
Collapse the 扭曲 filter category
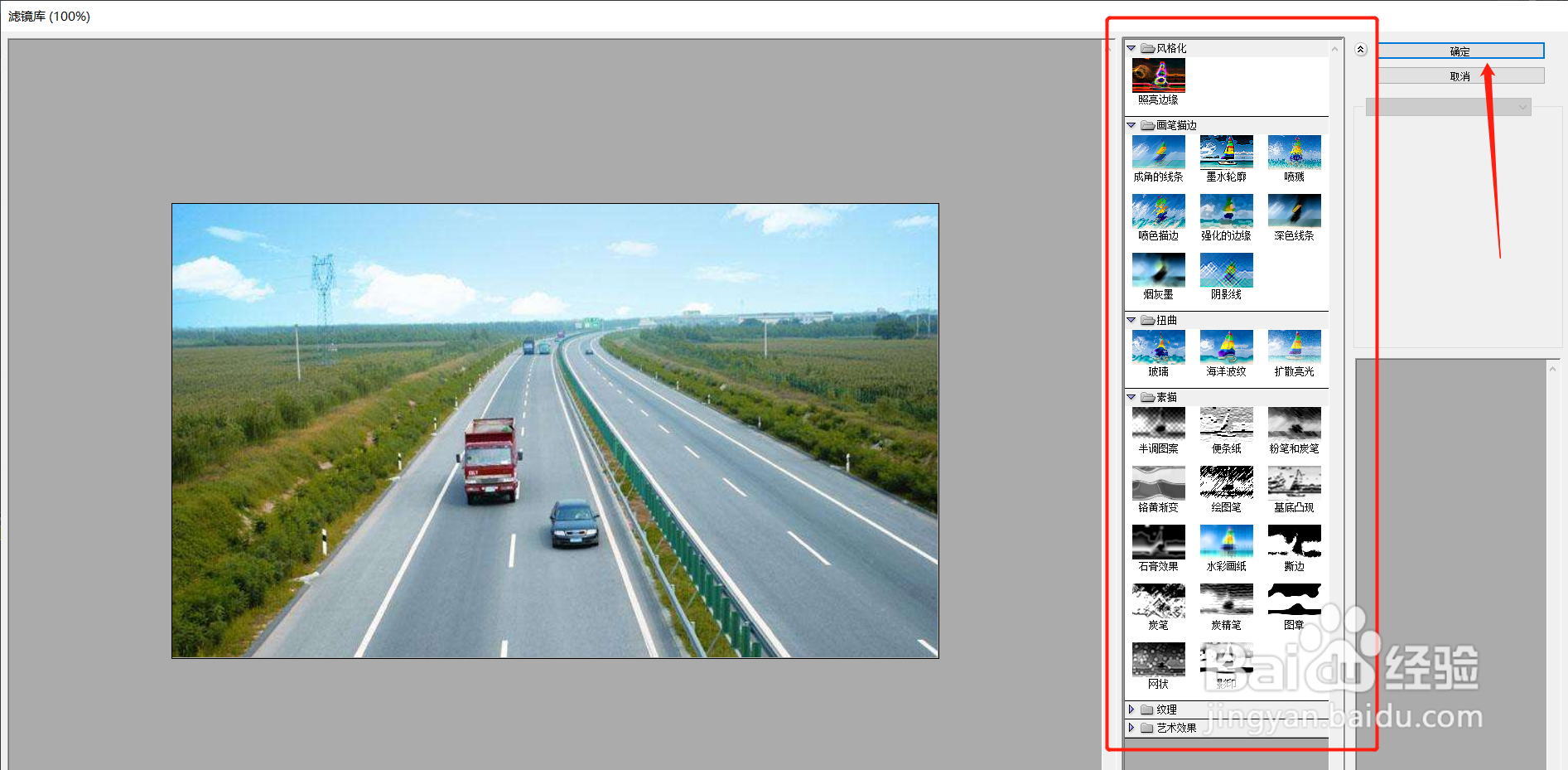[1131, 320]
